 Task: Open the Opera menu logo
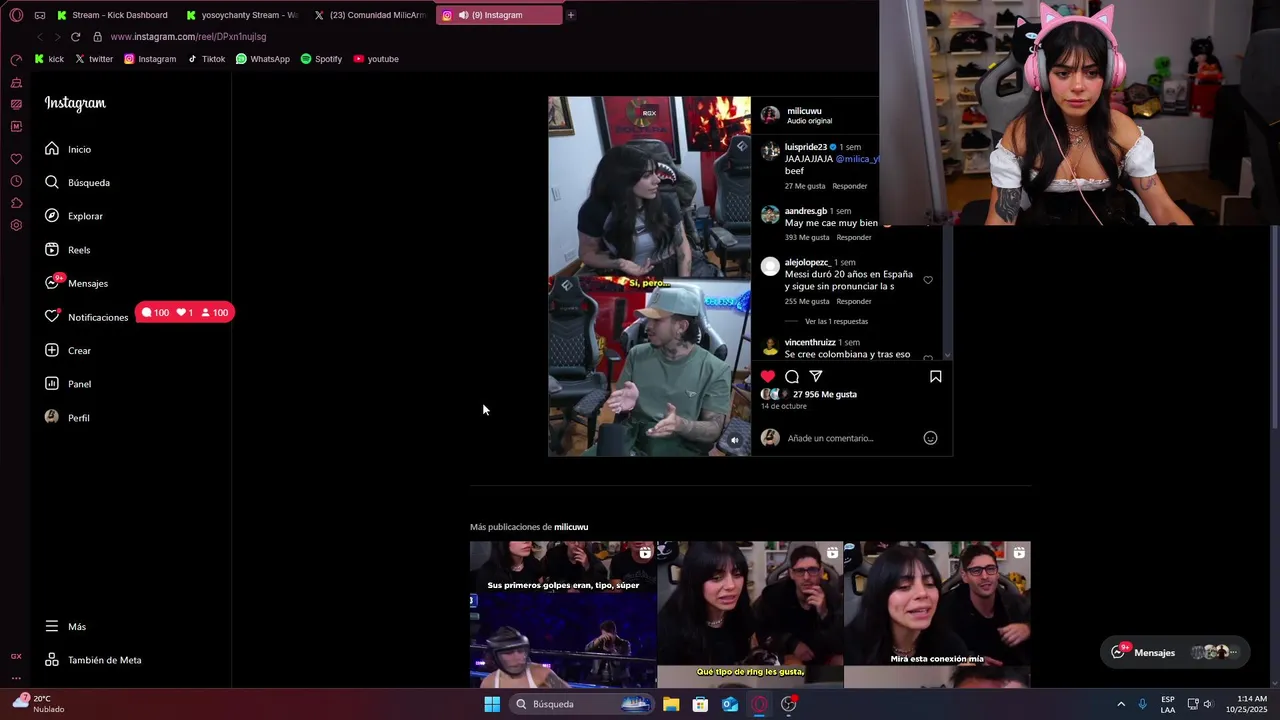16,15
